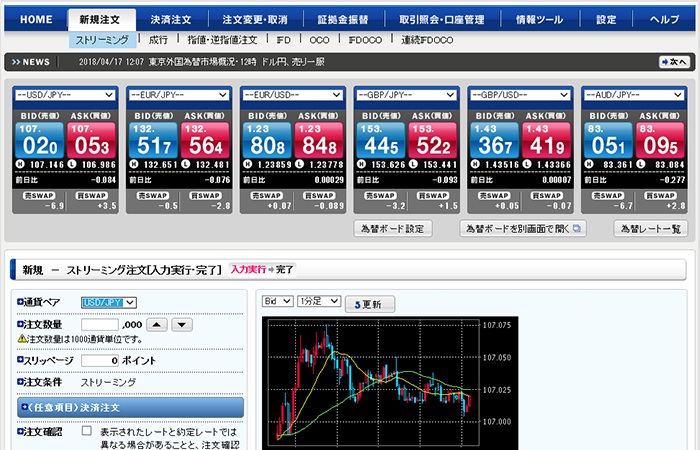
Task: Expand the AUD/JPY board pair dropdown
Action: point(634,95)
